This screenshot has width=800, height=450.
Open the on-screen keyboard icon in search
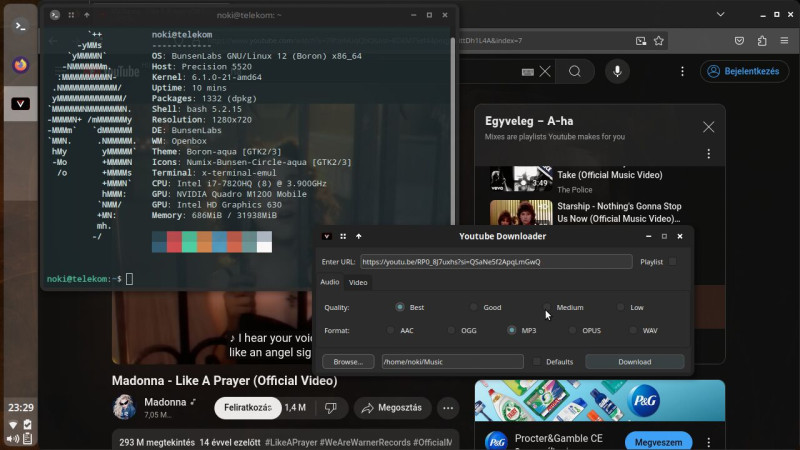pos(528,72)
